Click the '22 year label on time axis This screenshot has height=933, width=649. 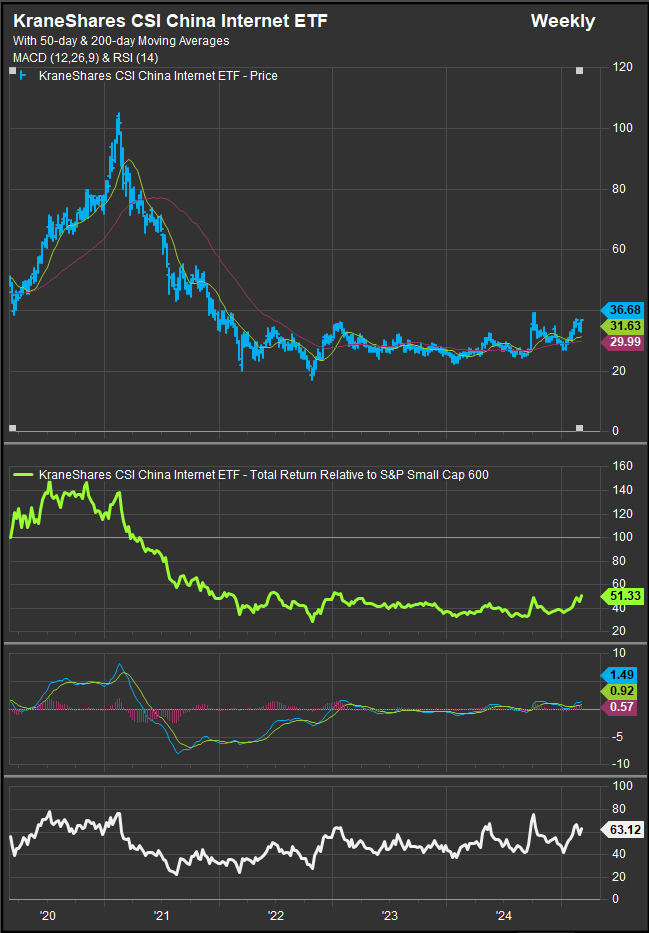point(276,914)
